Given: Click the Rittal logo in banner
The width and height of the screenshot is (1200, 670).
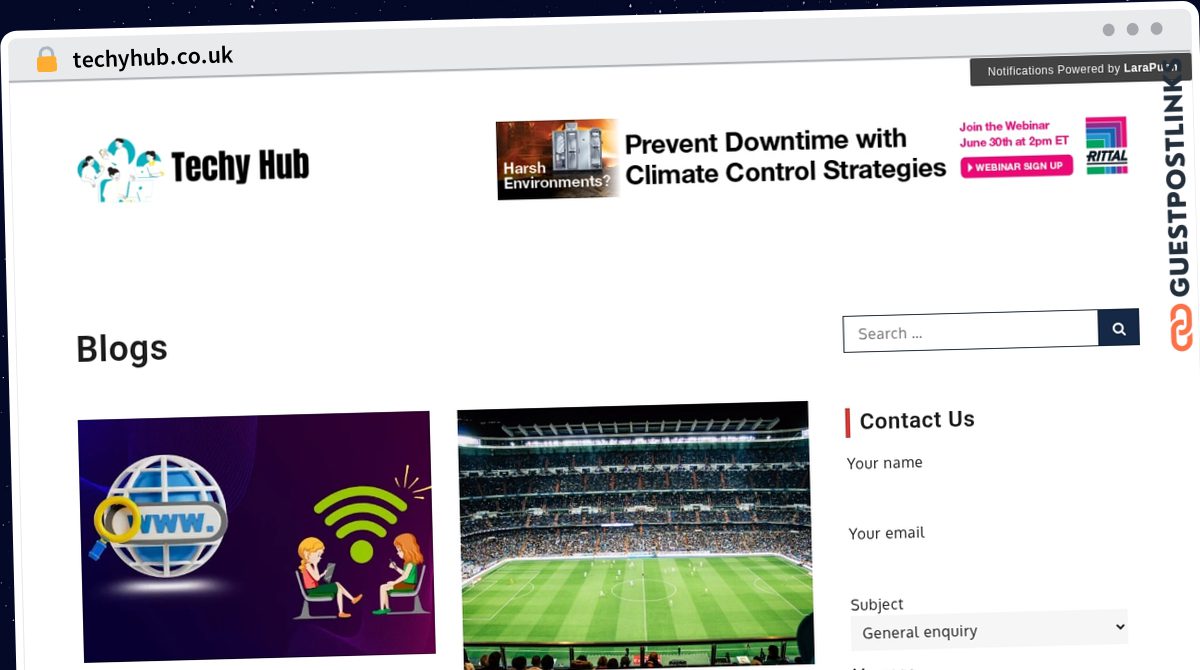Looking at the screenshot, I should (1106, 146).
